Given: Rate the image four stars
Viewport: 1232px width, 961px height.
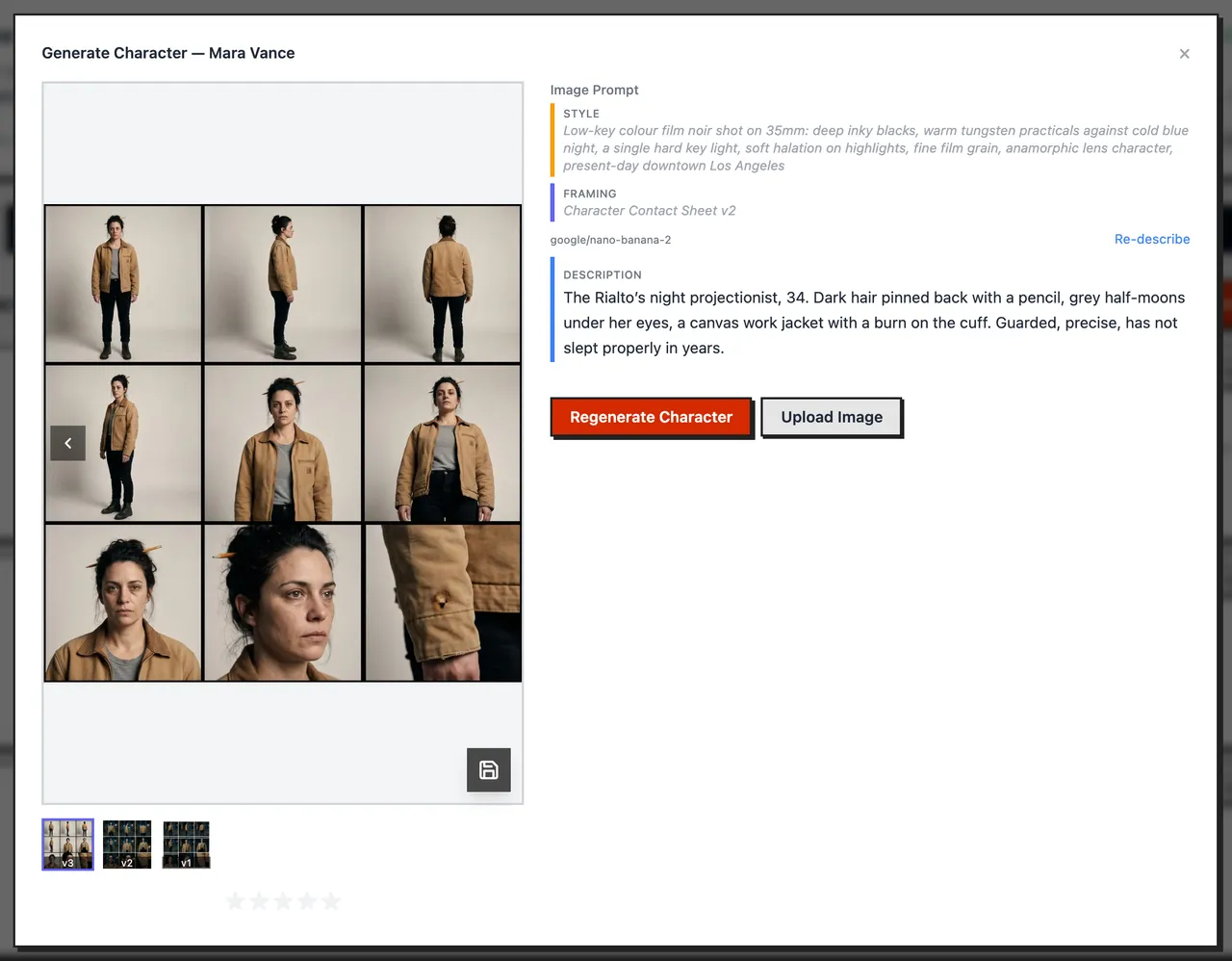Looking at the screenshot, I should (307, 901).
